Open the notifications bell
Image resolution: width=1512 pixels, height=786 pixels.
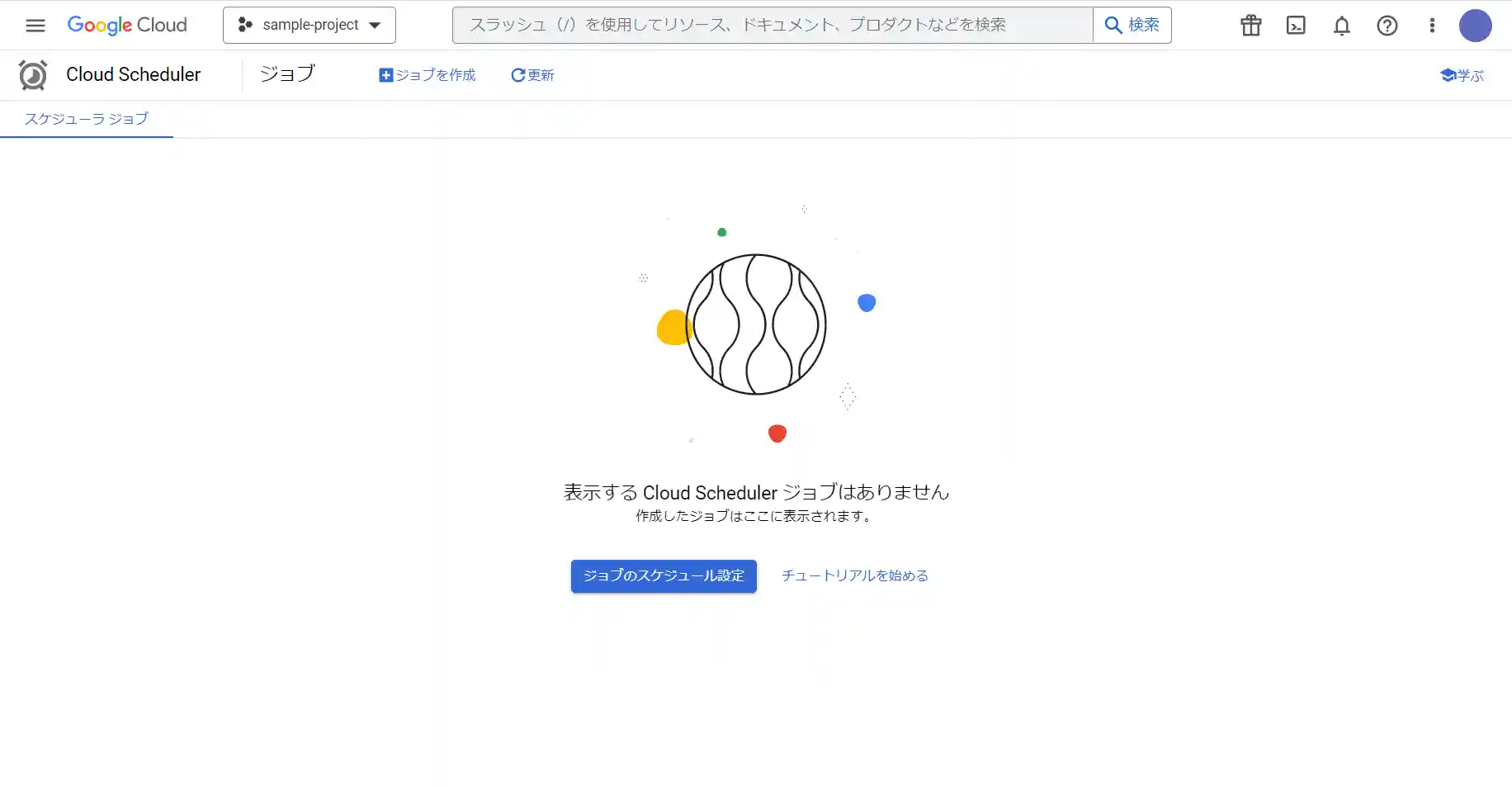pyautogui.click(x=1342, y=26)
